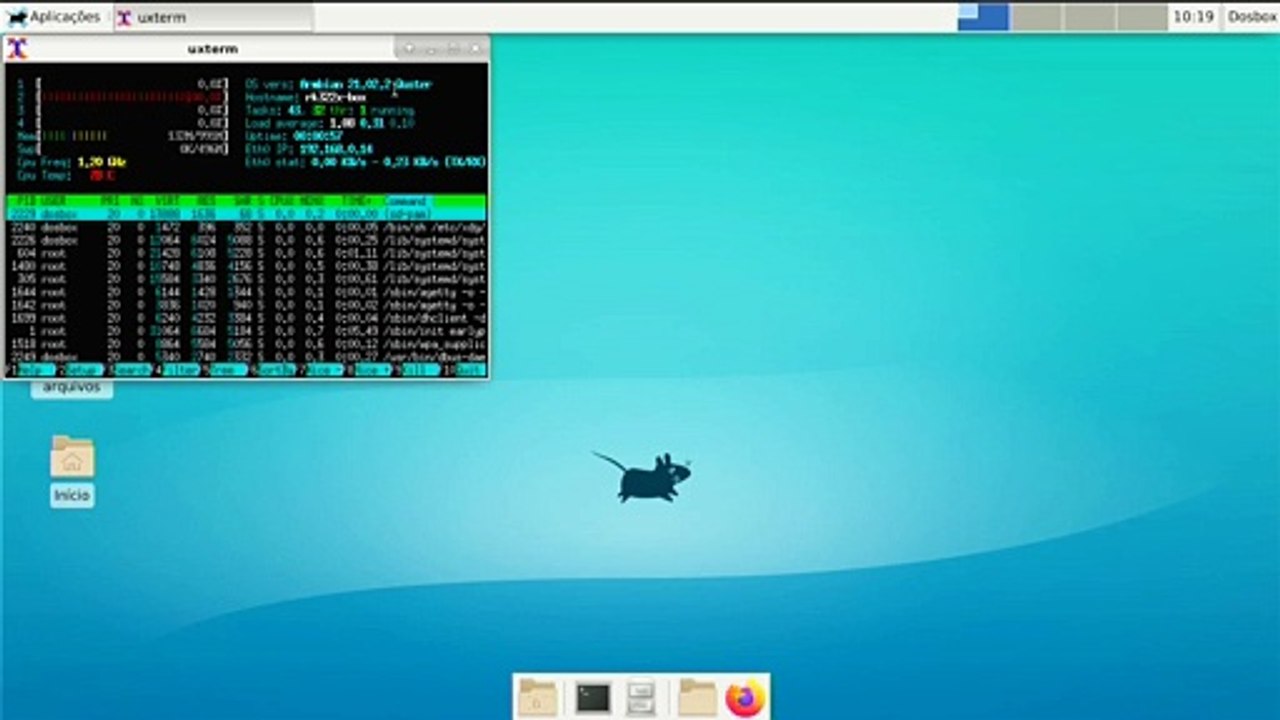Switch to the third workspace in the pager
Viewport: 1280px width, 720px height.
click(1088, 17)
